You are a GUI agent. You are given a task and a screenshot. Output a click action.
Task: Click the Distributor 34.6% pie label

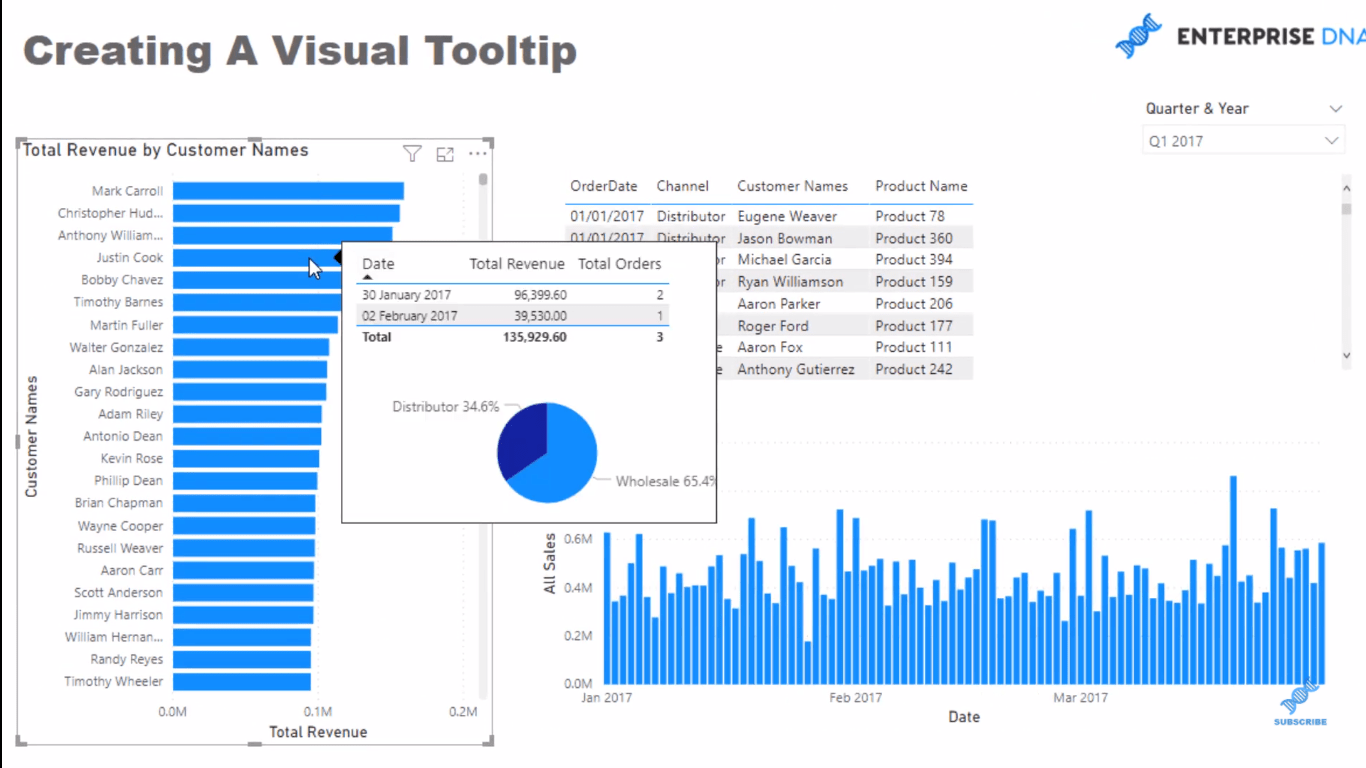point(445,407)
